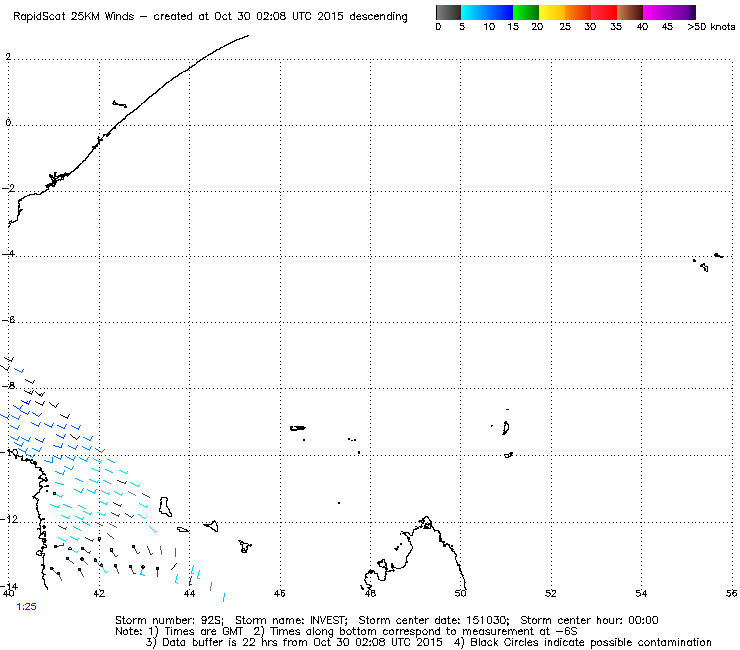Click 'Storm name: INVEST' text
Screen dimensions: 740x650
(291, 620)
